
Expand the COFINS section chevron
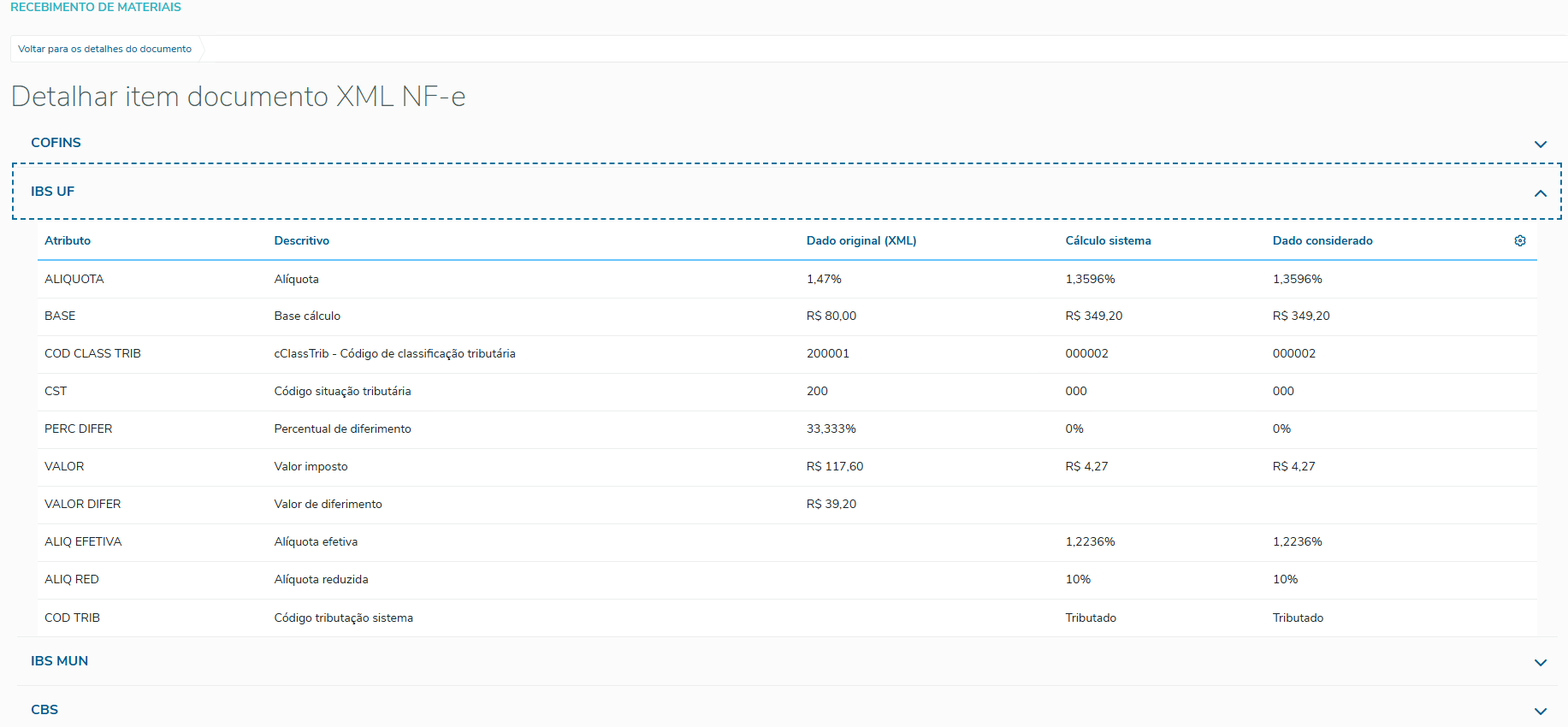pyautogui.click(x=1540, y=145)
